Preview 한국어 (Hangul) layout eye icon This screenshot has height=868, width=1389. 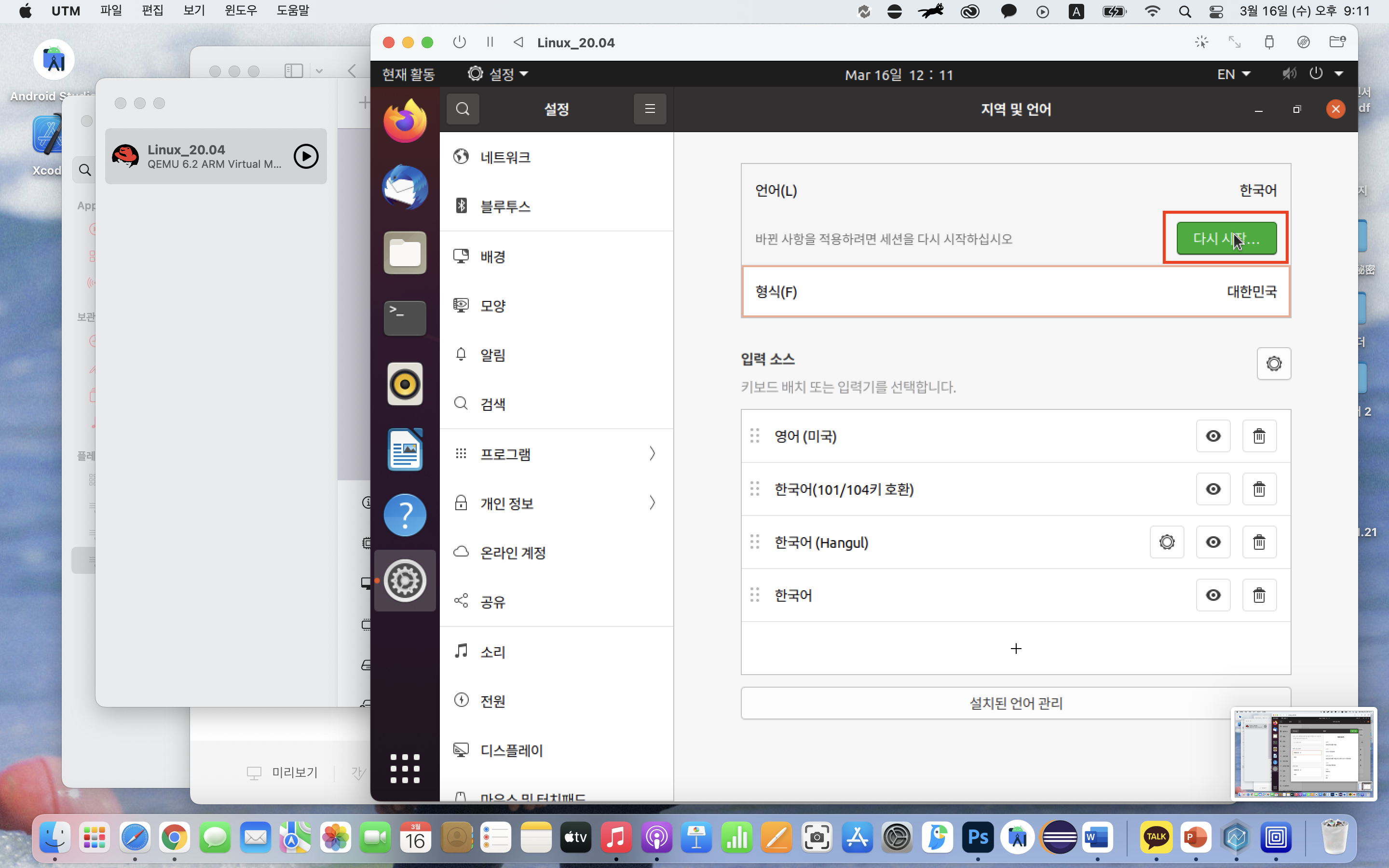1213,542
